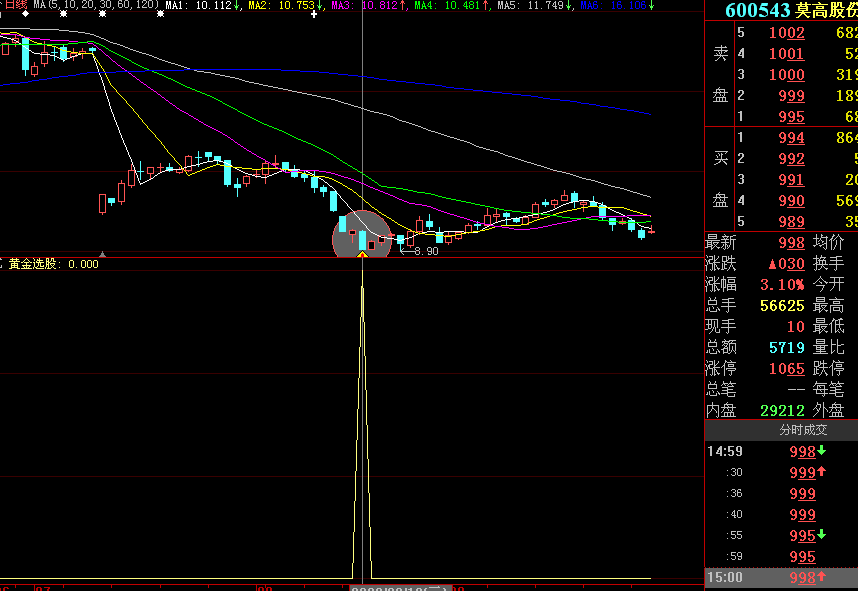The image size is (858, 591).
Task: Select the sell-5 price 1002
Action: point(786,33)
